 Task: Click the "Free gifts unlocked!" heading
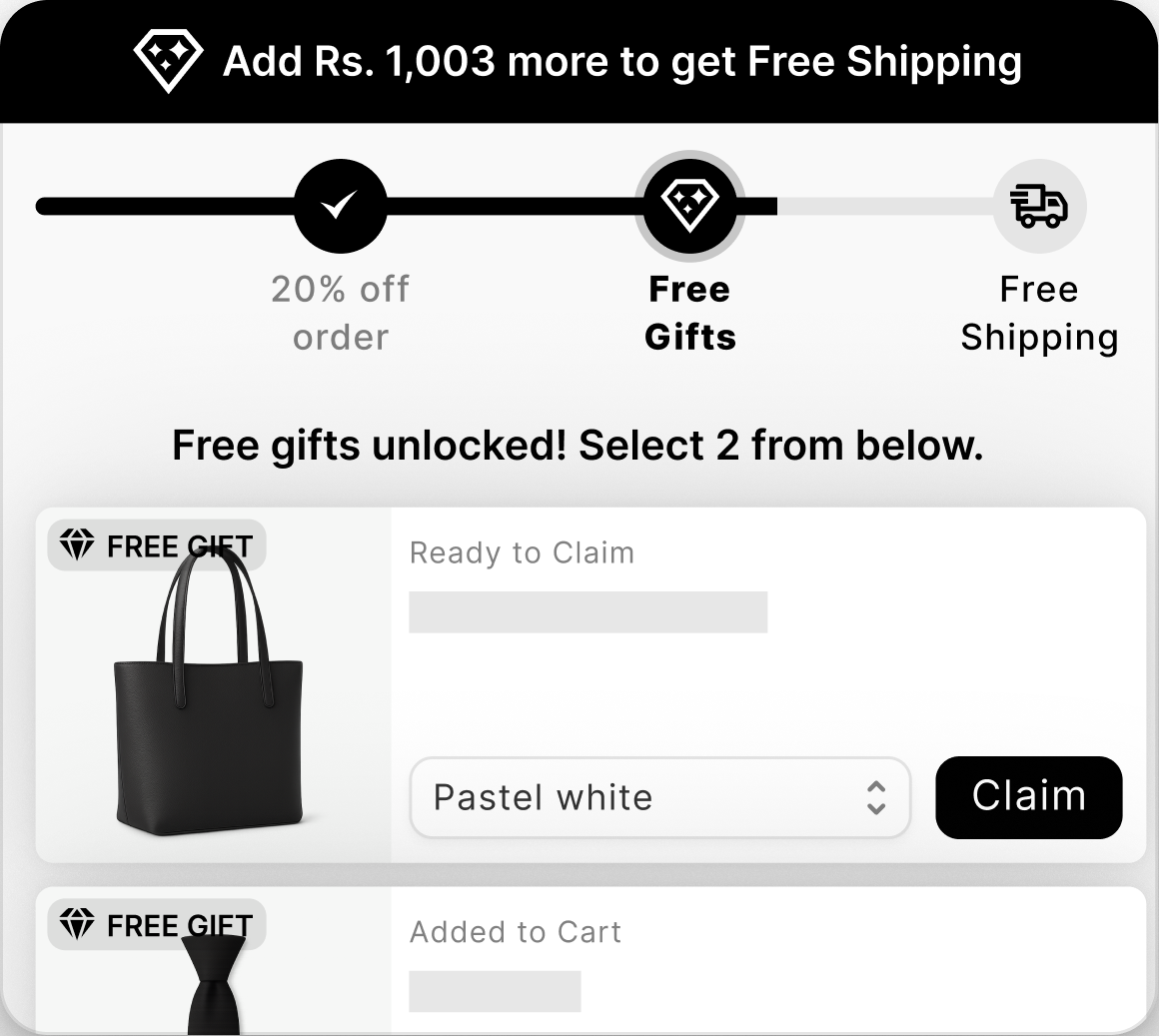click(578, 446)
